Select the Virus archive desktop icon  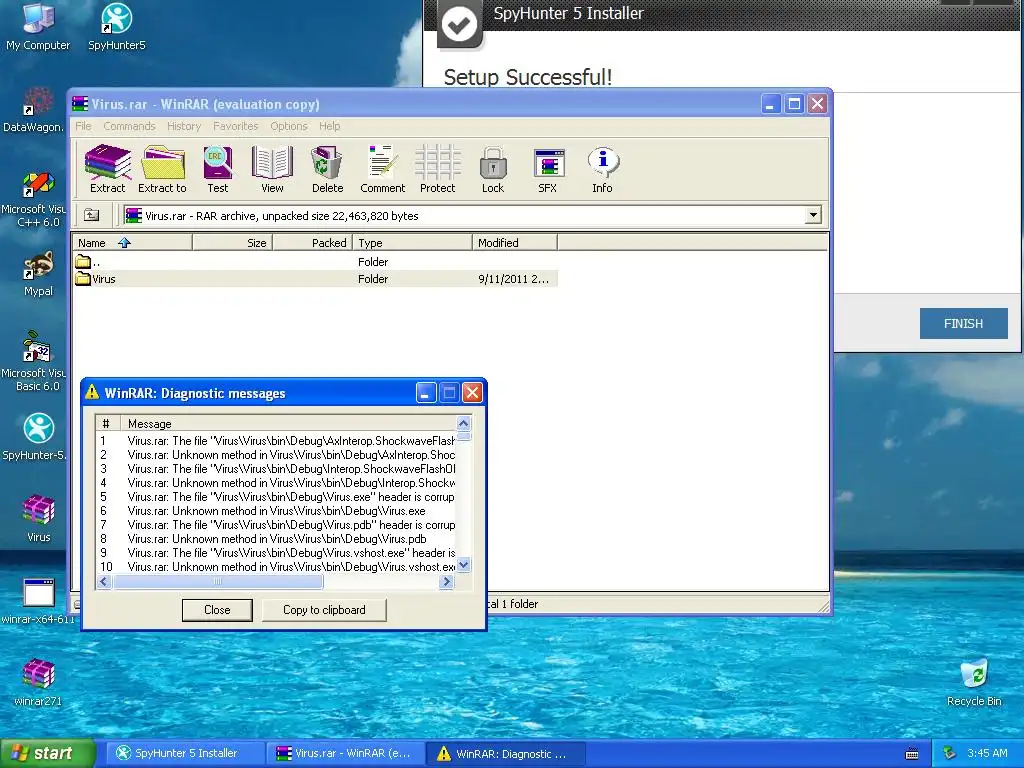(39, 519)
